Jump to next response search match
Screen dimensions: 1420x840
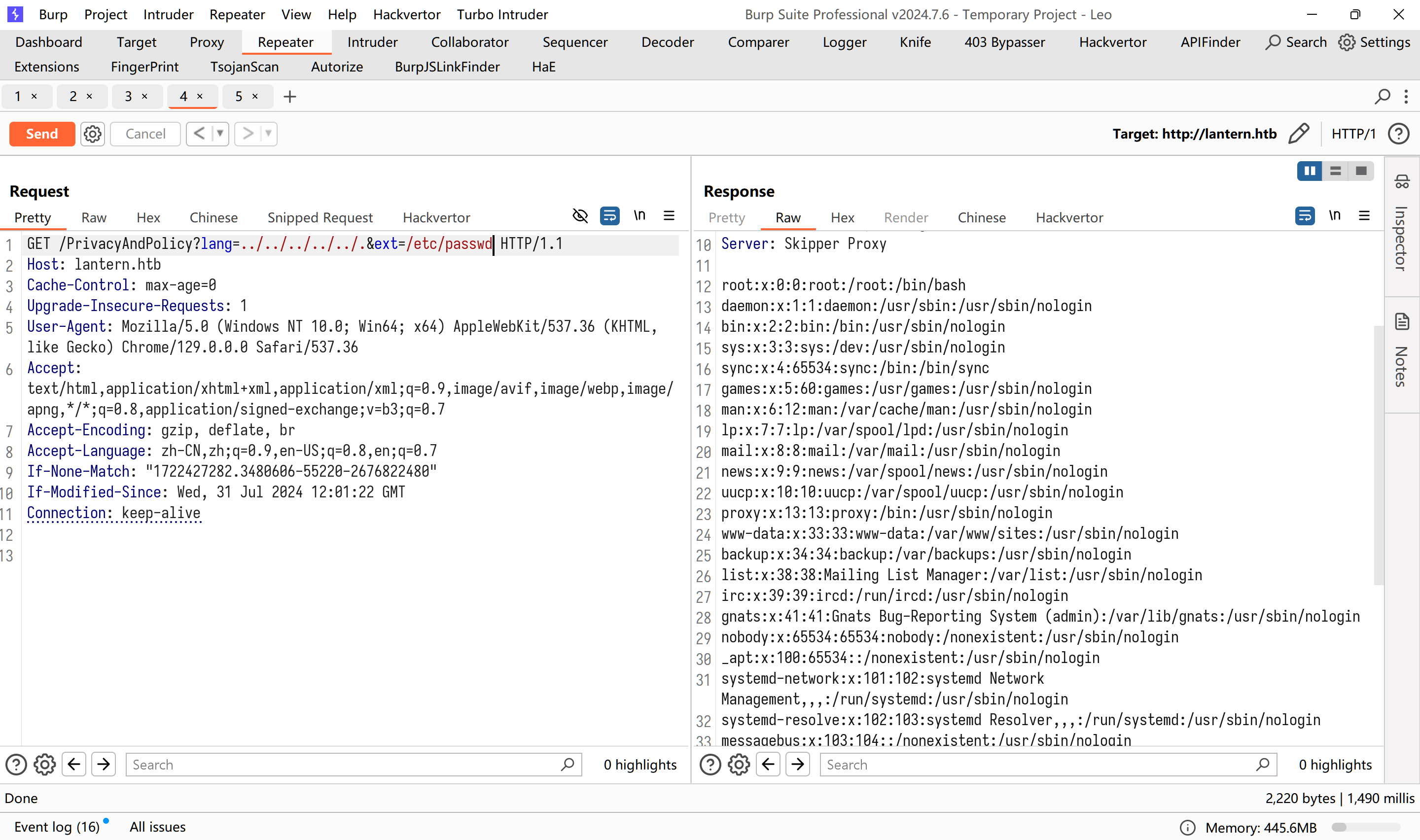pos(797,765)
